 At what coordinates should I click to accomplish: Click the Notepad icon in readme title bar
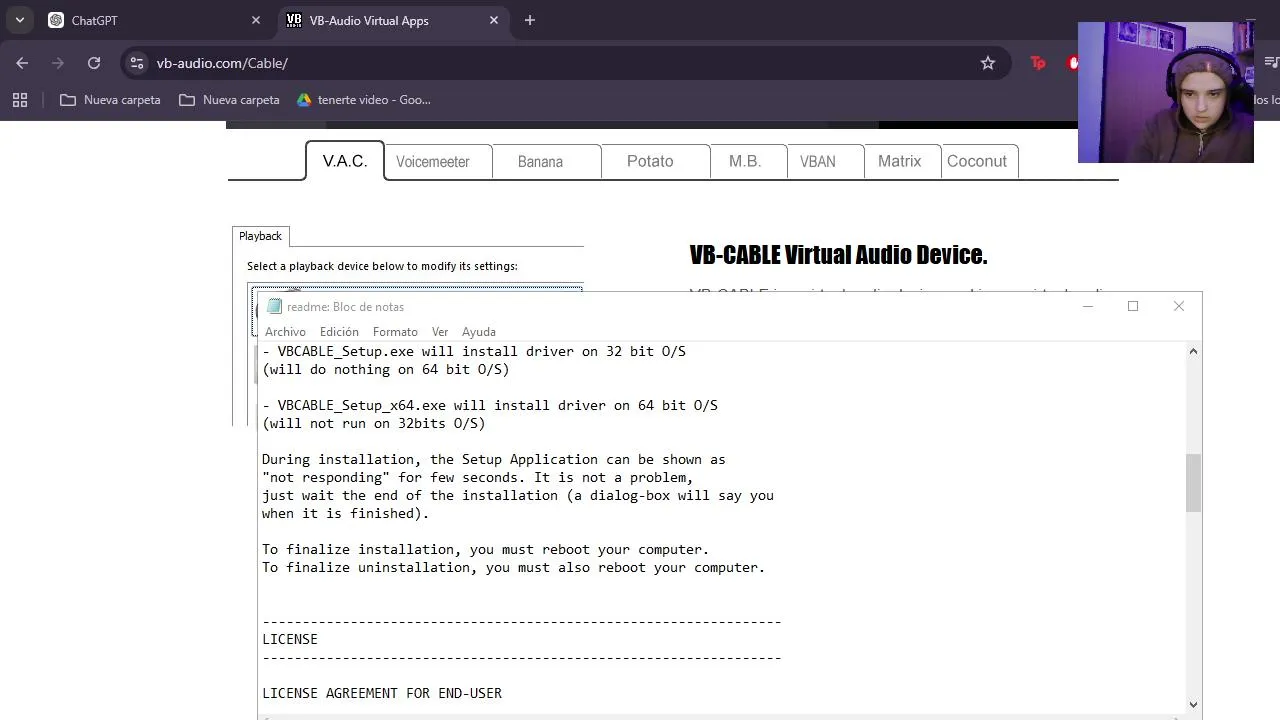pos(275,307)
